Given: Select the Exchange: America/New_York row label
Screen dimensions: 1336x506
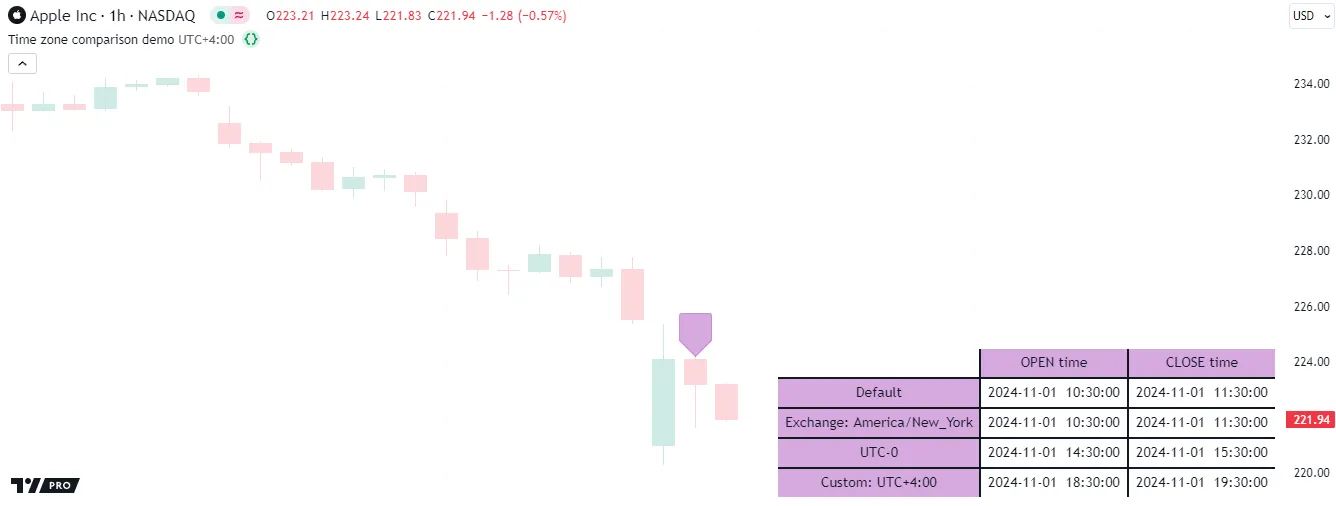Looking at the screenshot, I should coord(878,423).
